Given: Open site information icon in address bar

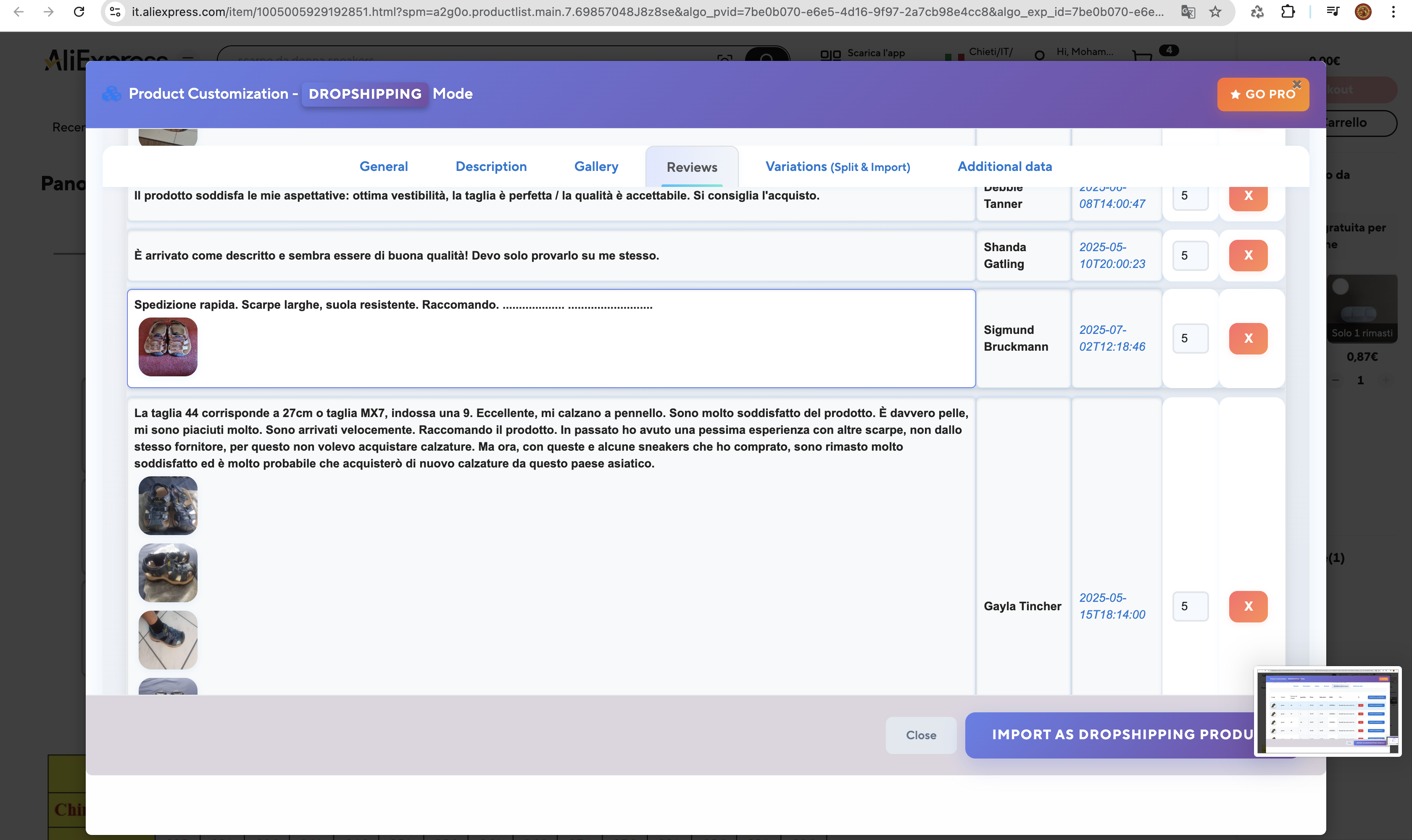Looking at the screenshot, I should click(115, 11).
